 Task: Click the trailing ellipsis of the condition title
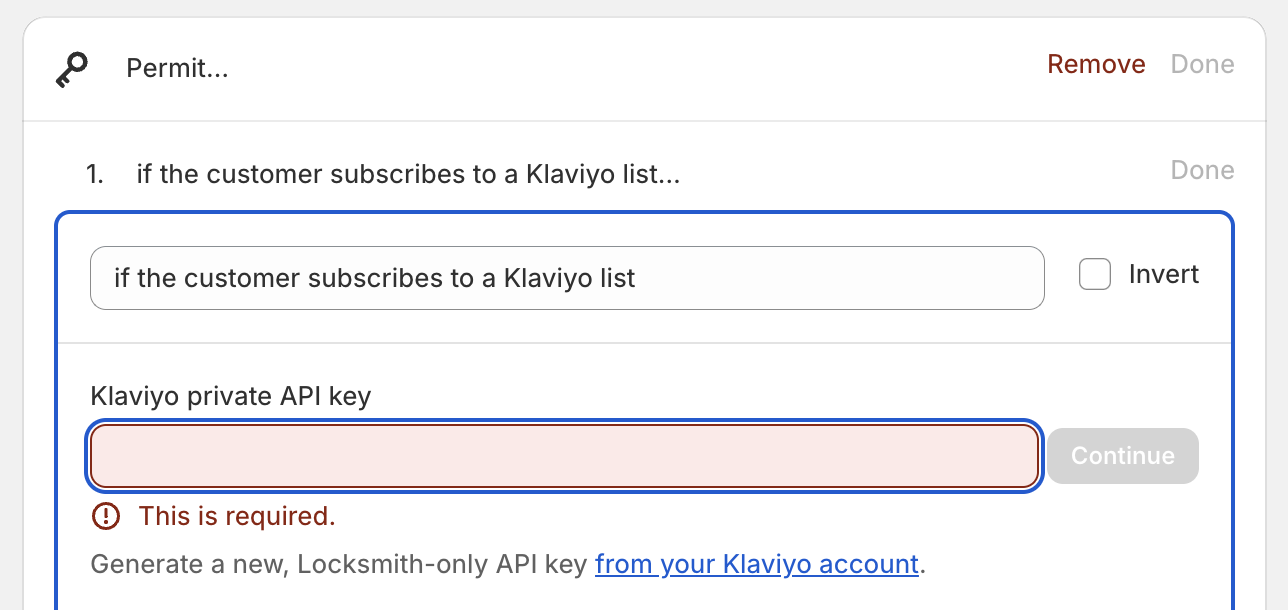click(x=670, y=176)
